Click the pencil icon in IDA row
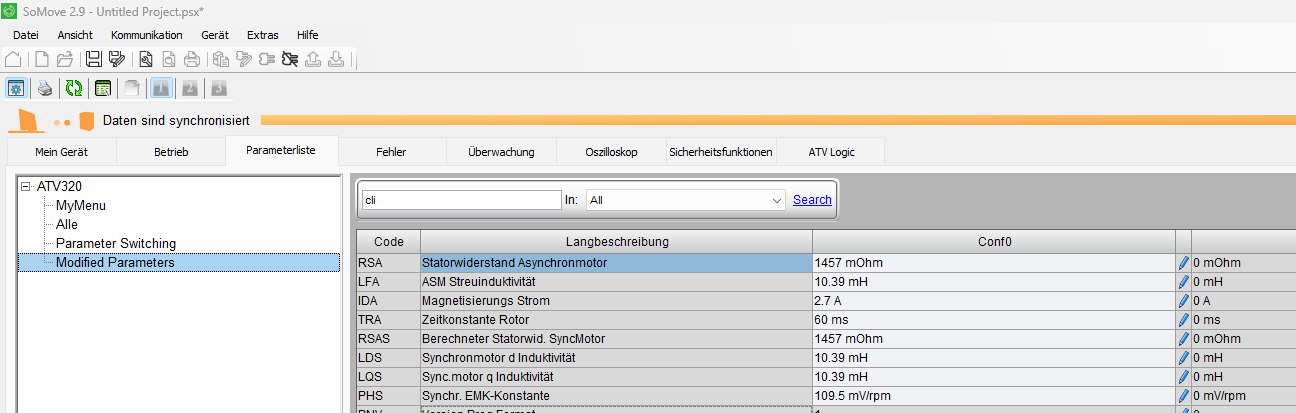This screenshot has width=1296, height=413. point(1184,301)
